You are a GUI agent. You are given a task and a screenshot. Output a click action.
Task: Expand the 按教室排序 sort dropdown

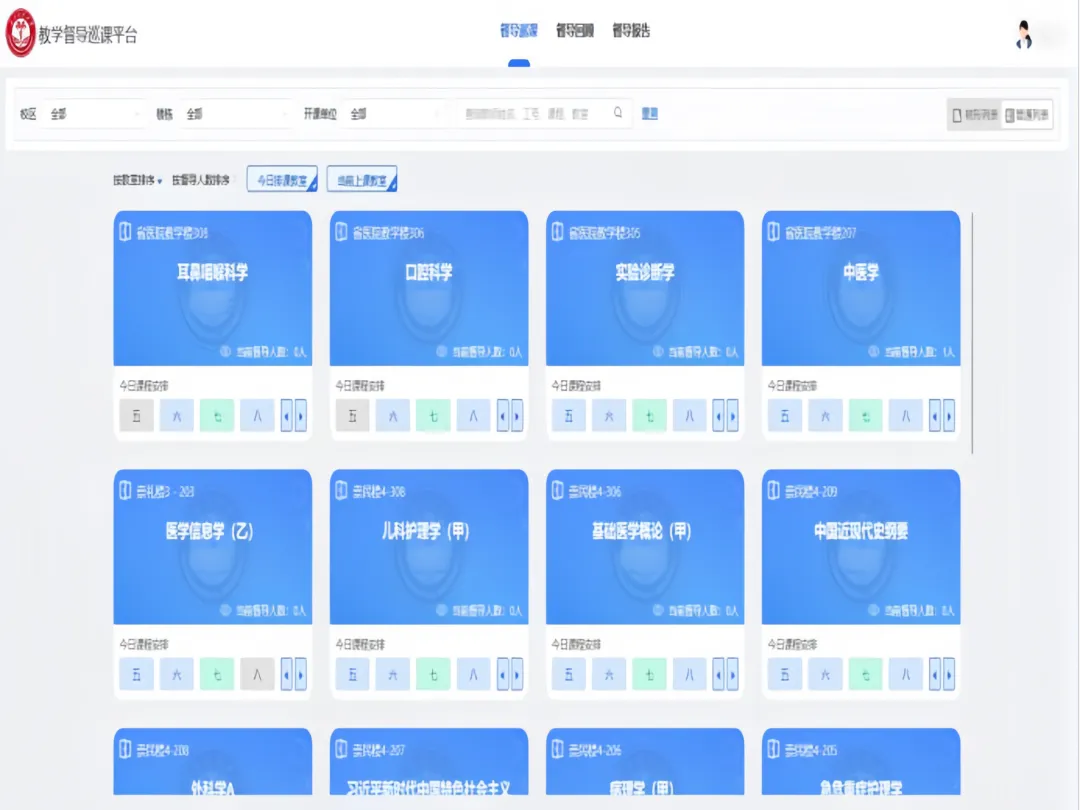pos(137,181)
